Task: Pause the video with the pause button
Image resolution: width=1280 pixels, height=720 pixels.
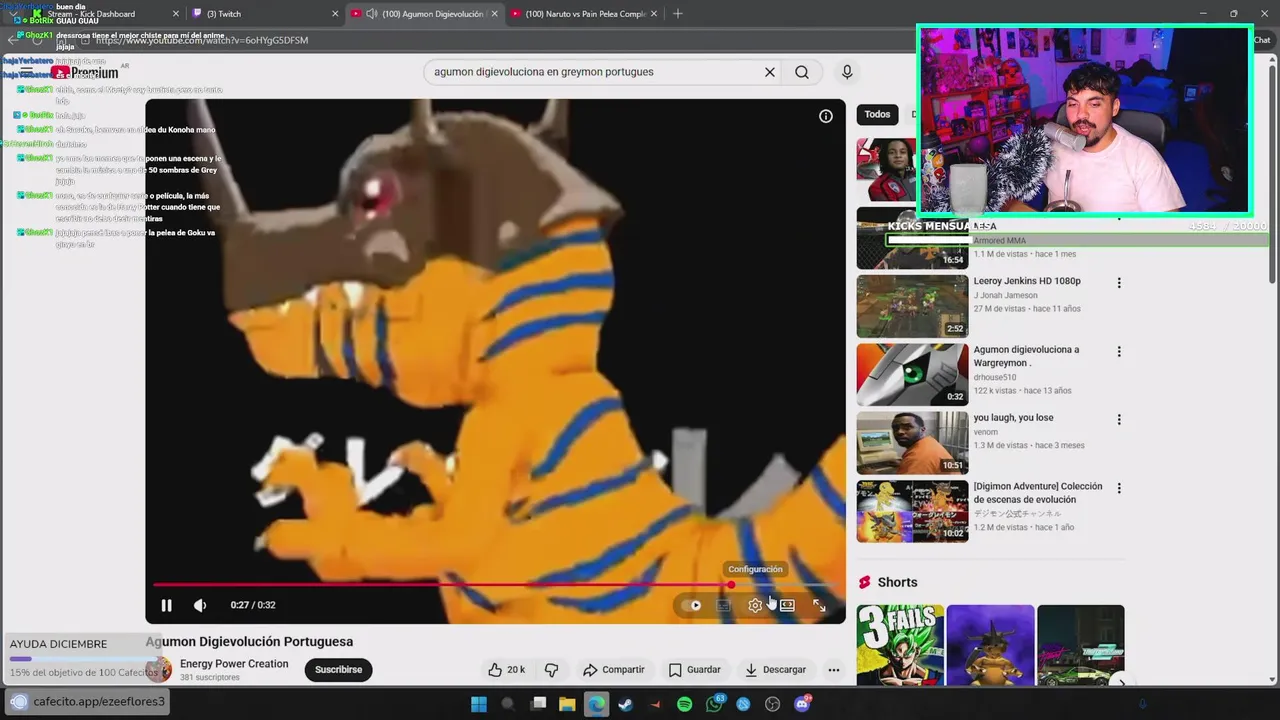Action: (167, 605)
